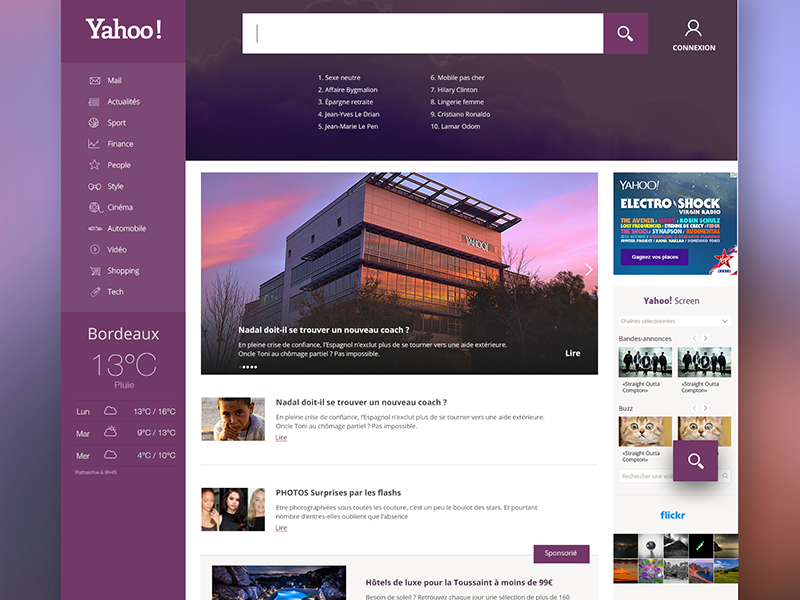
Task: Show next Bandes-annonces videos
Action: pos(706,338)
